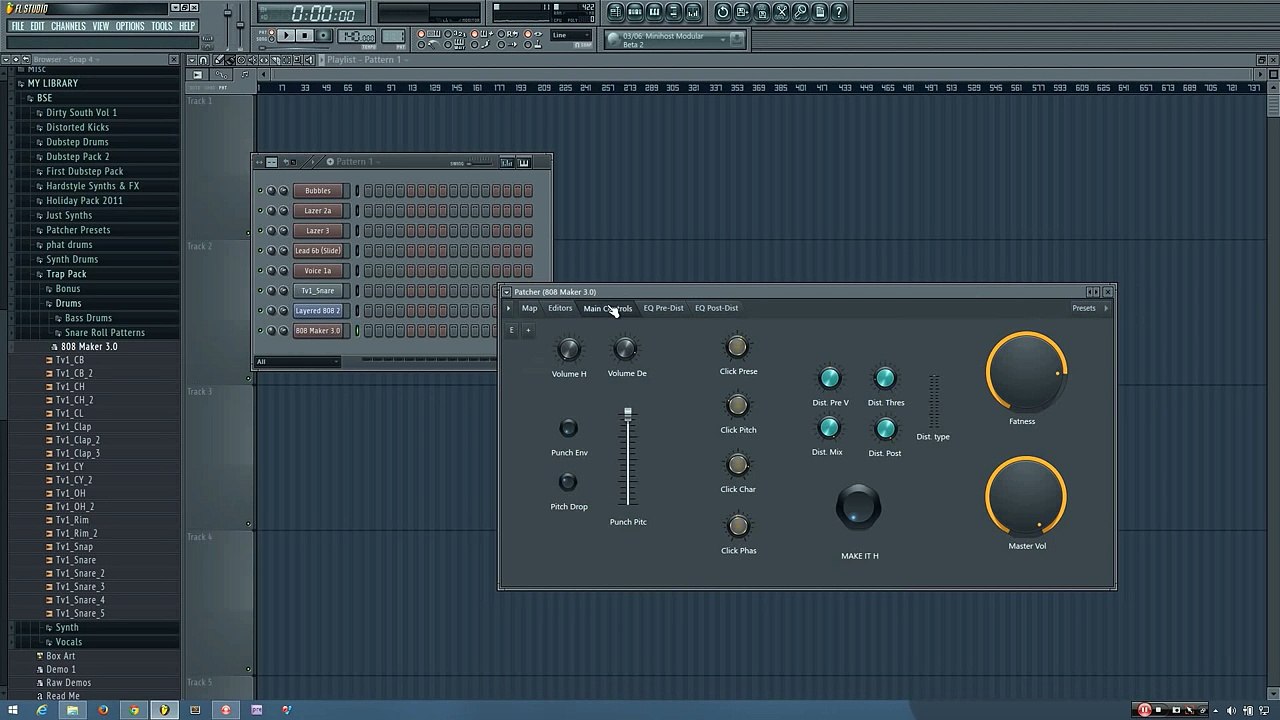This screenshot has height=720, width=1280.
Task: Click the E button in Patcher panel
Action: pyautogui.click(x=511, y=330)
